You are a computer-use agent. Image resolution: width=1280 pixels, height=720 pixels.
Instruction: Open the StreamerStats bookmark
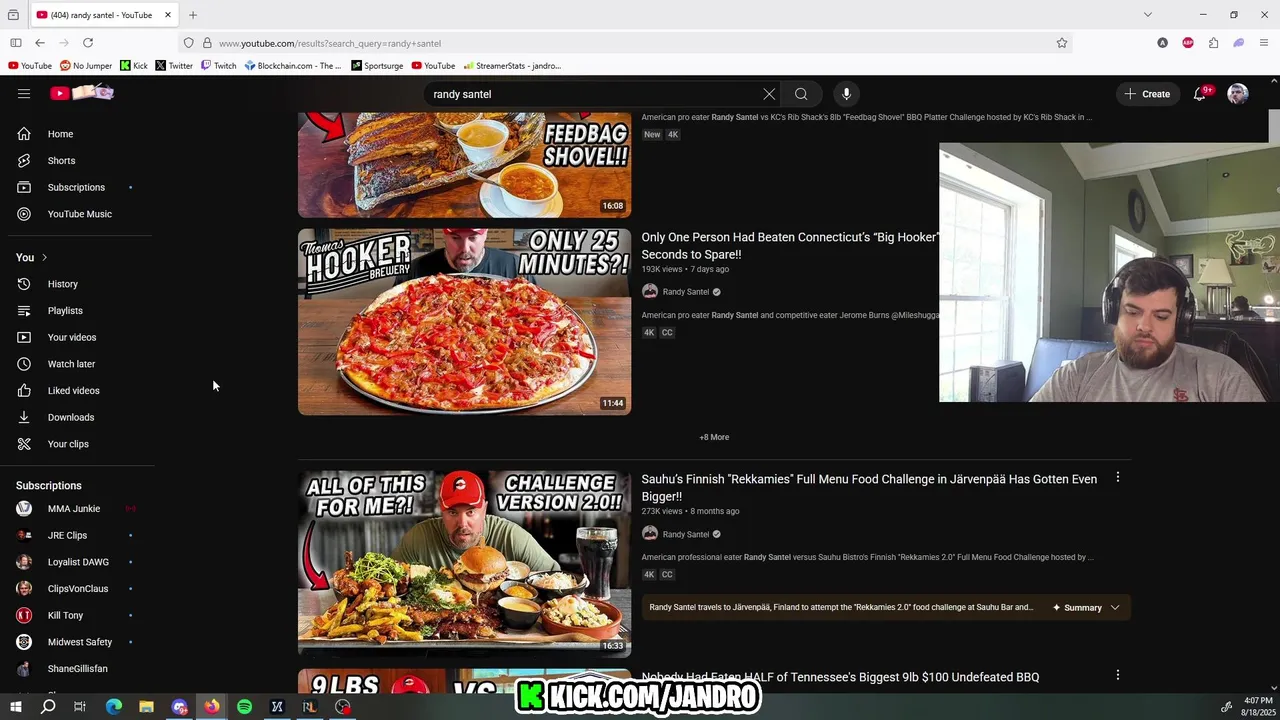coord(512,66)
